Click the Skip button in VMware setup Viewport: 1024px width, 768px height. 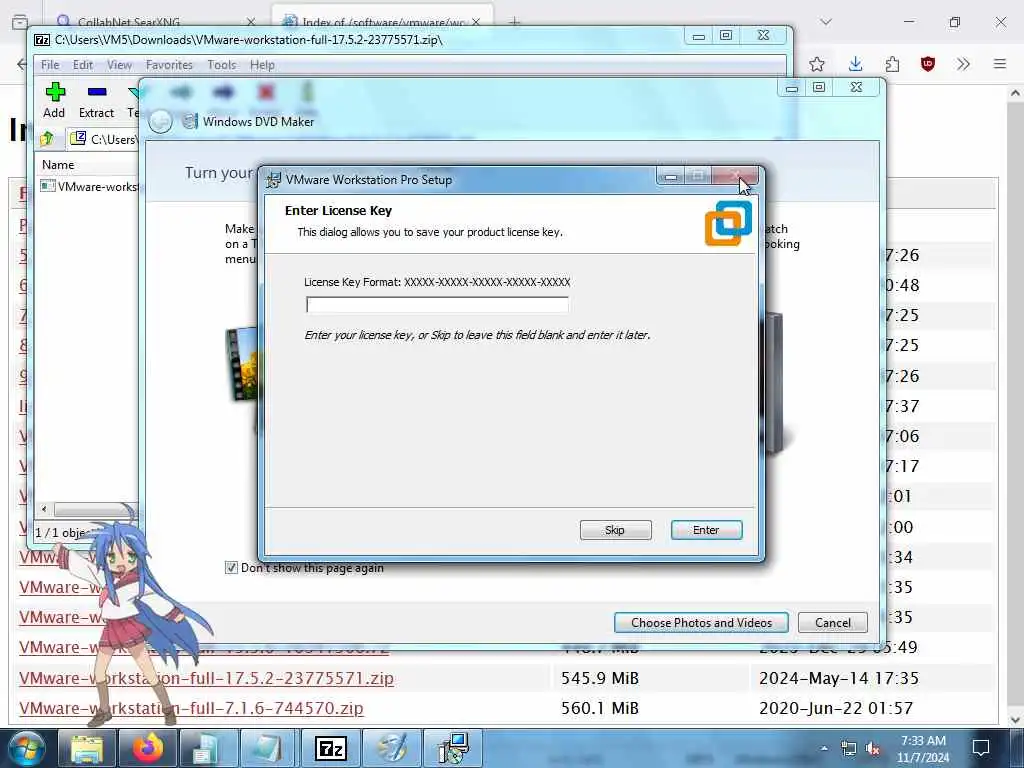615,530
